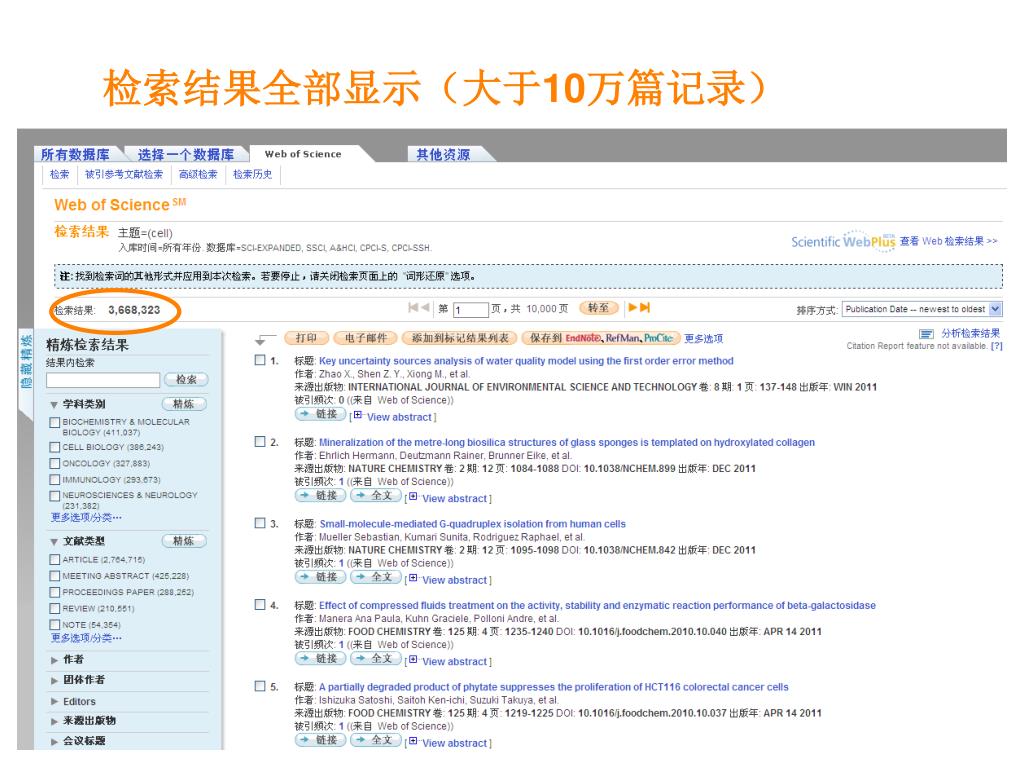Viewport: 1024px width, 768px height.
Task: Click the Scientific WebPlus logo
Action: [x=843, y=241]
